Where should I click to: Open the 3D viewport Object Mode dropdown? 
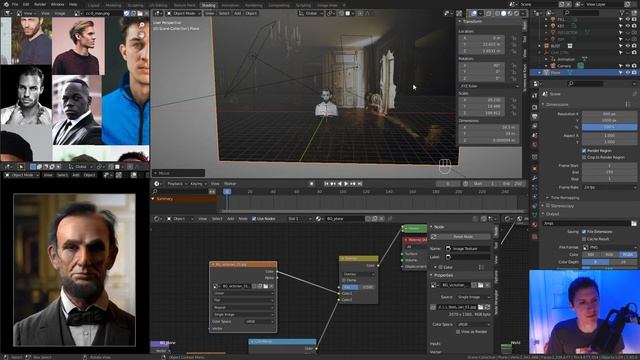[184, 13]
